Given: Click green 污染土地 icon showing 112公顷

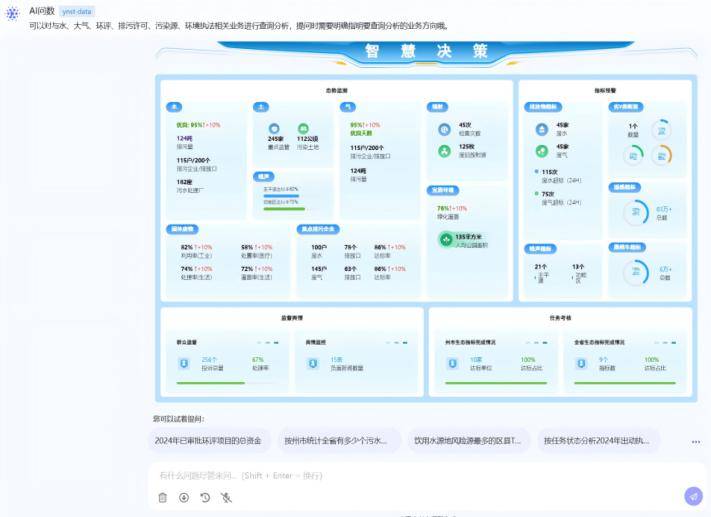Looking at the screenshot, I should [x=303, y=129].
